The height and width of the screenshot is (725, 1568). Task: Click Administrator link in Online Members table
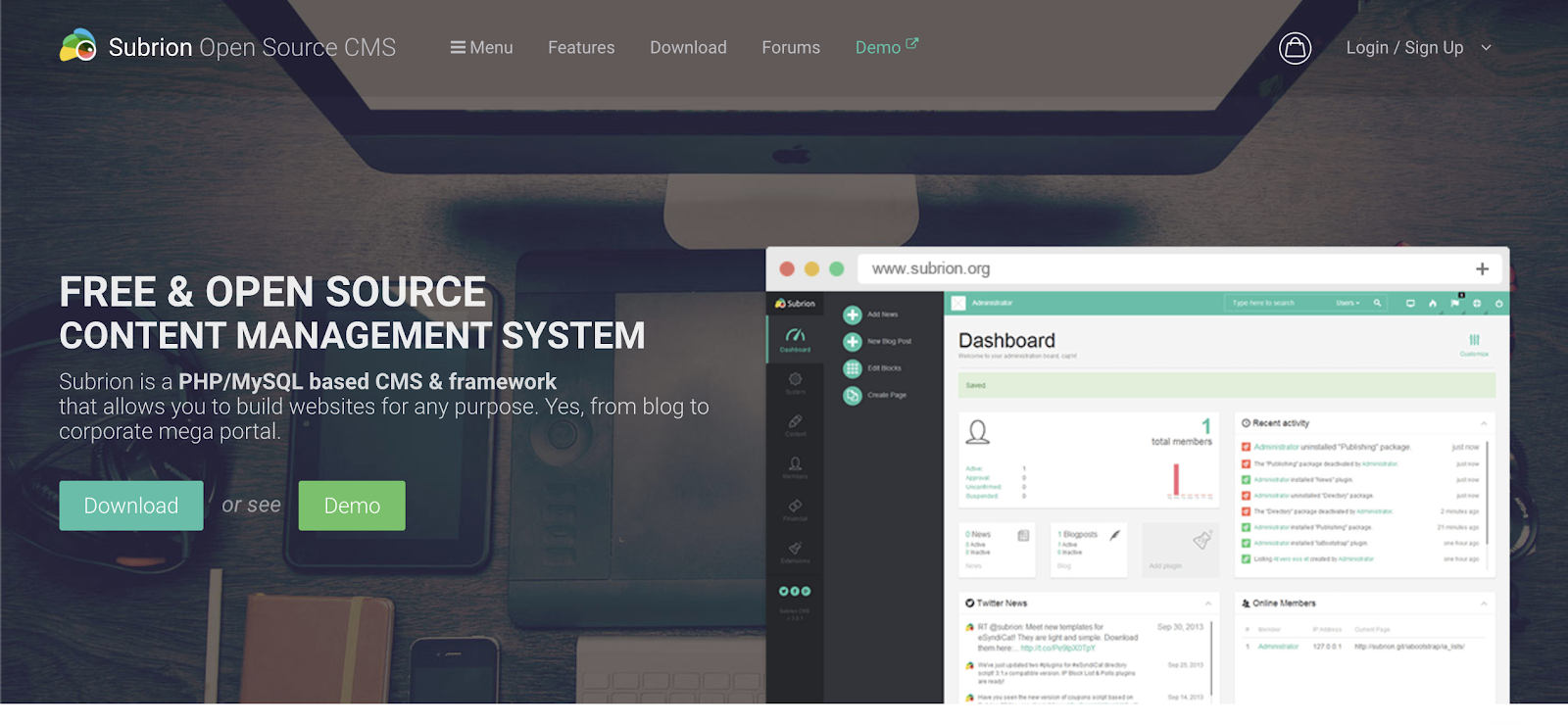tap(1278, 647)
